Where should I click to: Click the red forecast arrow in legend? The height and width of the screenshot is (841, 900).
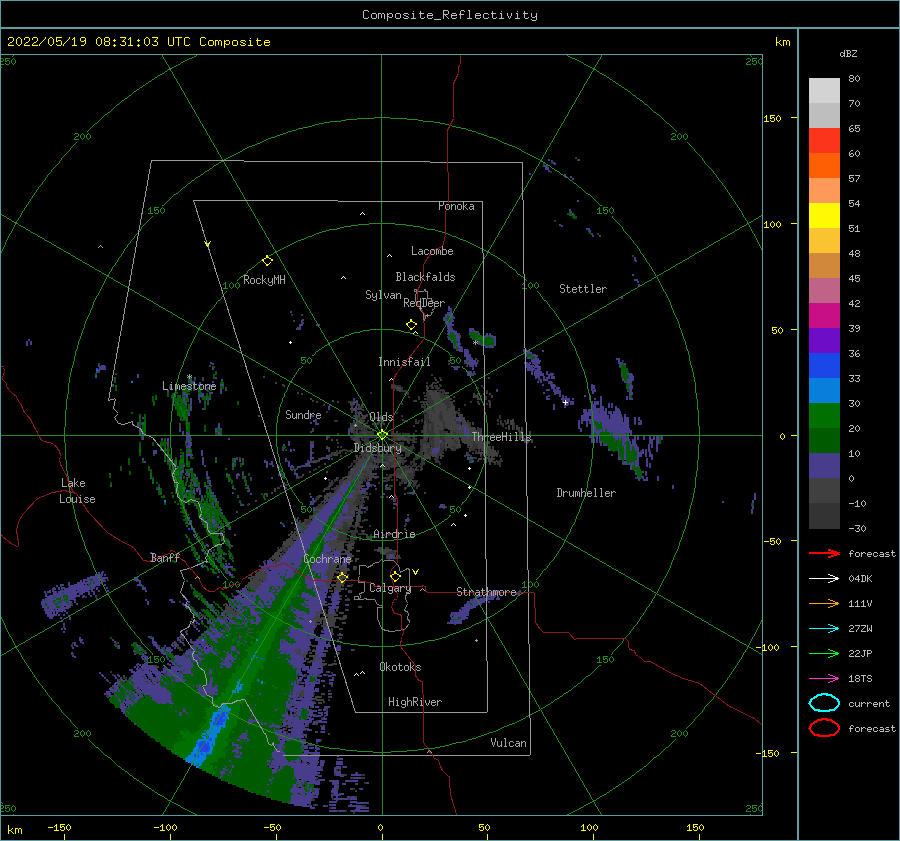824,553
